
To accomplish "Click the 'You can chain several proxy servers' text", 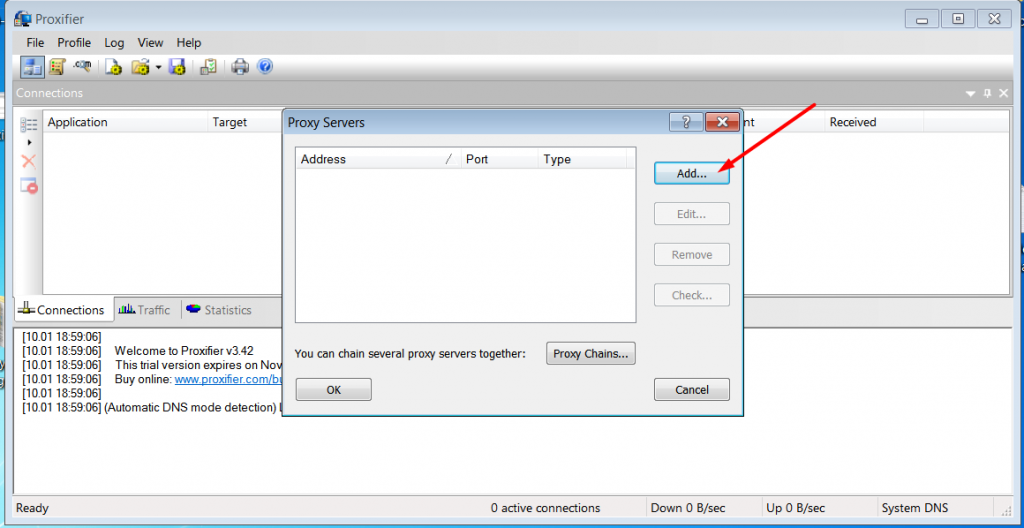I will pos(410,354).
